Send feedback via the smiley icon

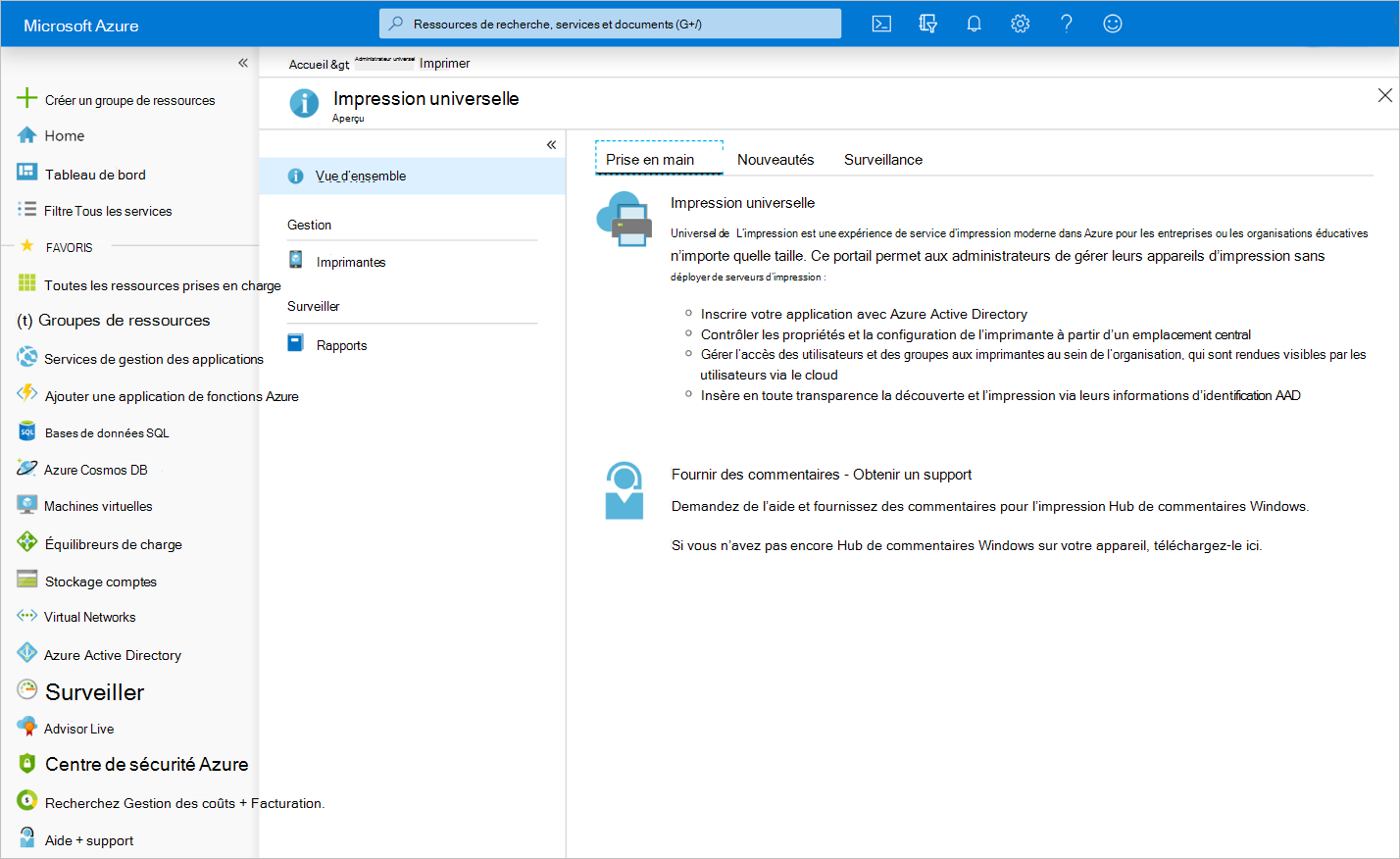[1112, 23]
